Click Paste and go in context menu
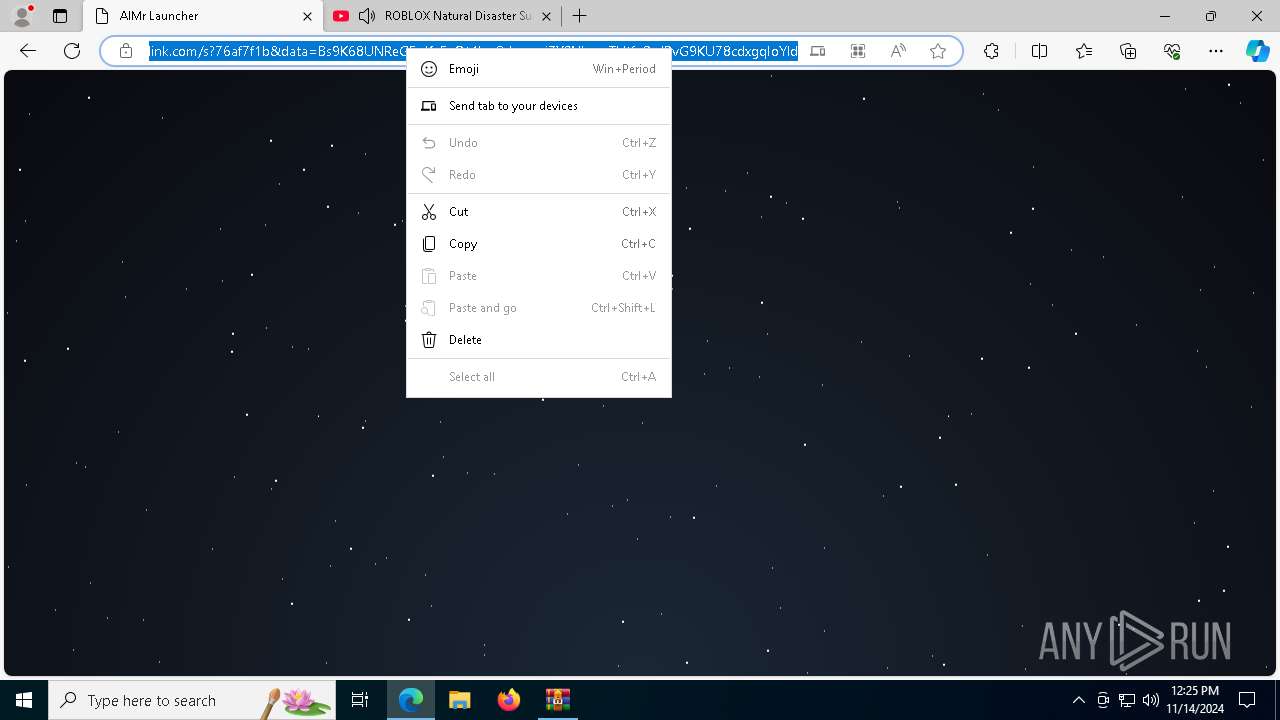The image size is (1280, 720). [x=539, y=308]
